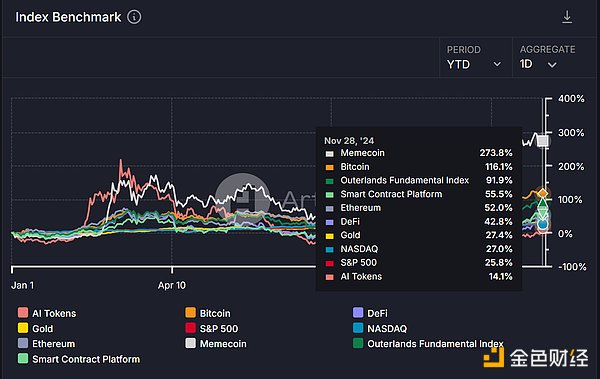Image resolution: width=600 pixels, height=379 pixels.
Task: Click the blue NASDAQ circle chart marker
Action: 542,224
